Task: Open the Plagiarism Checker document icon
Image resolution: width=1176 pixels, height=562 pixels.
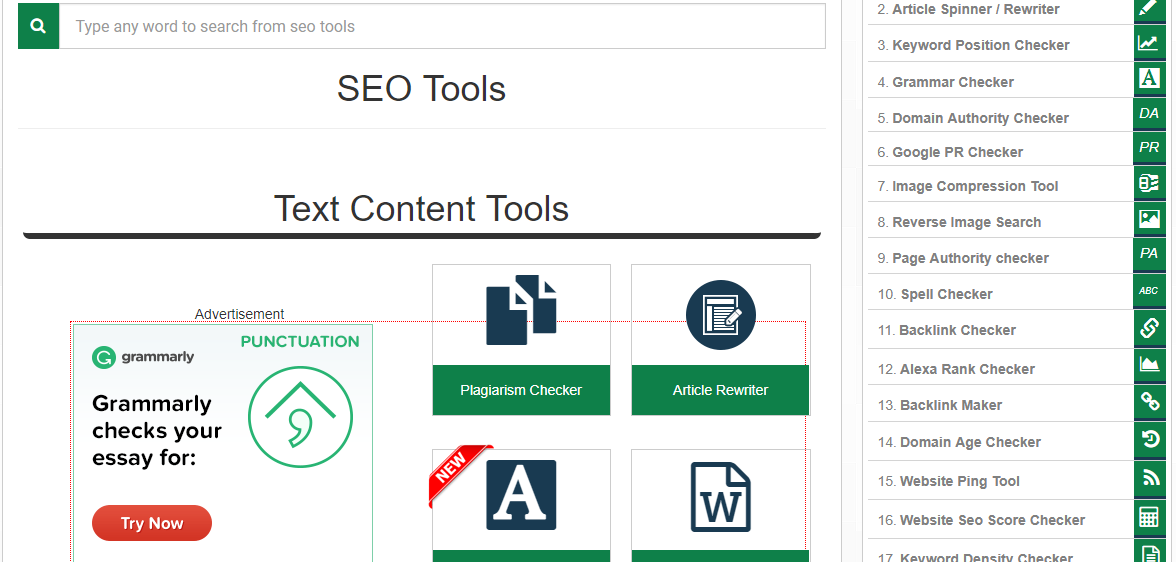Action: (x=521, y=311)
